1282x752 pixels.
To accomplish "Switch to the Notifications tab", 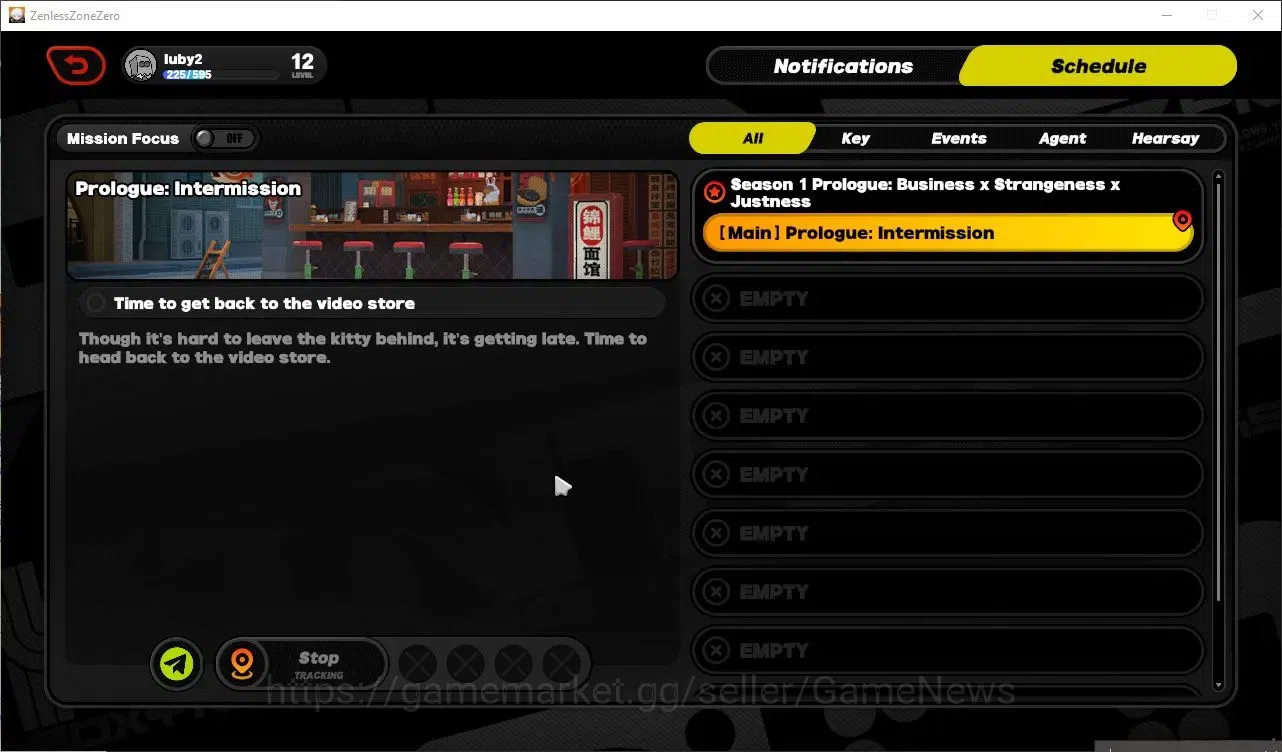I will pyautogui.click(x=843, y=66).
